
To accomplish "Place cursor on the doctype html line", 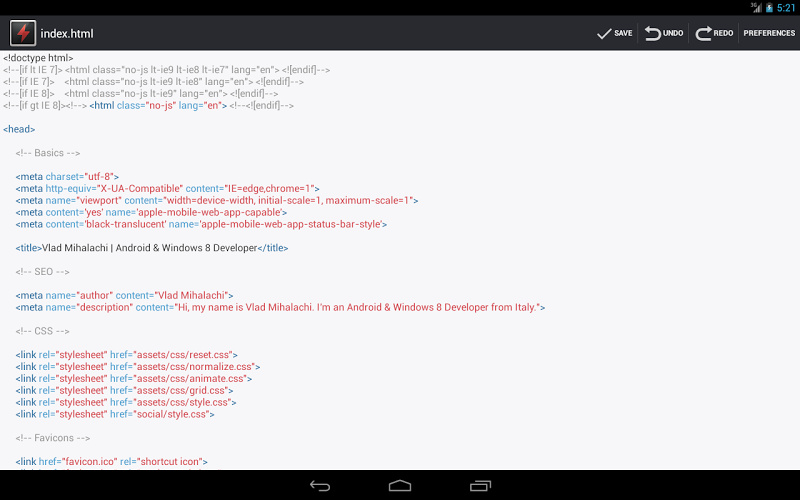I will (x=38, y=58).
